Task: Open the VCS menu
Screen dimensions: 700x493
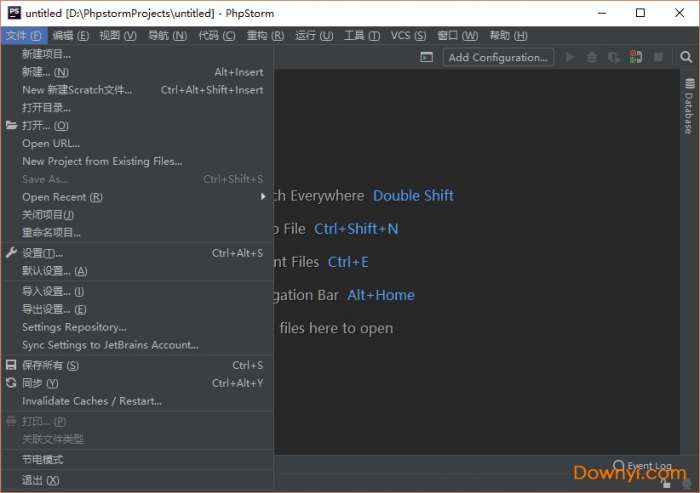Action: coord(406,35)
